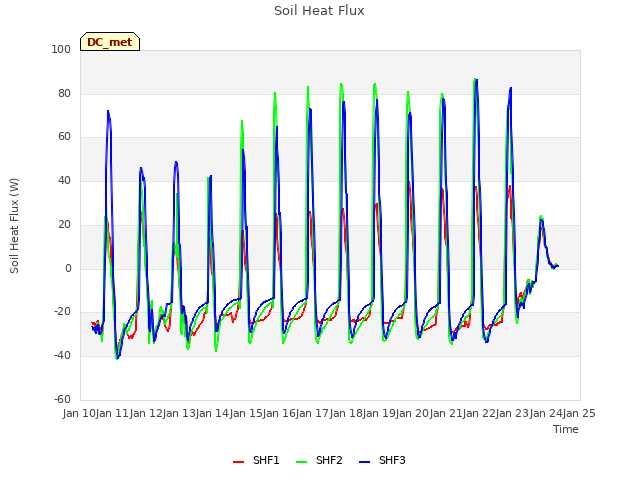
Task: Click the -60 y-axis tick label
Action: click(x=62, y=399)
